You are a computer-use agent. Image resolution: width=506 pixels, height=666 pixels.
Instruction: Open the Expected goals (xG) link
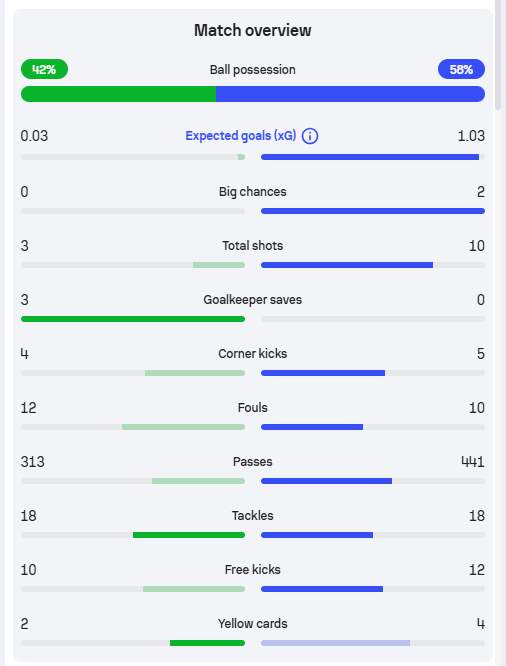[x=240, y=136]
